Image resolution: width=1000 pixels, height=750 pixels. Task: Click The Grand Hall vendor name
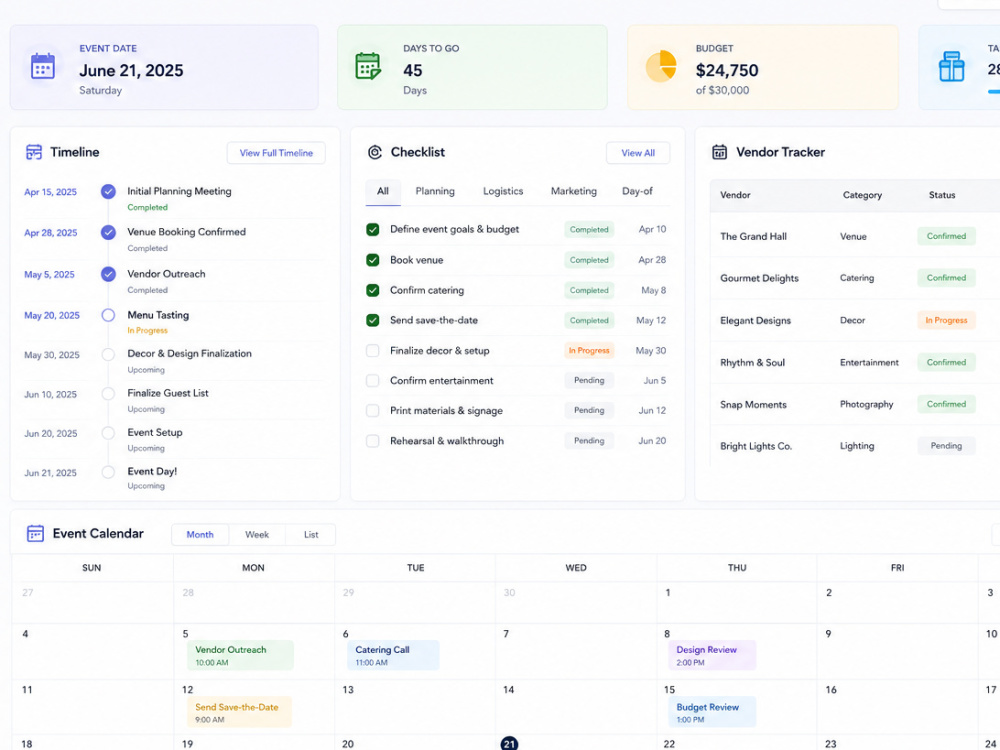(753, 237)
